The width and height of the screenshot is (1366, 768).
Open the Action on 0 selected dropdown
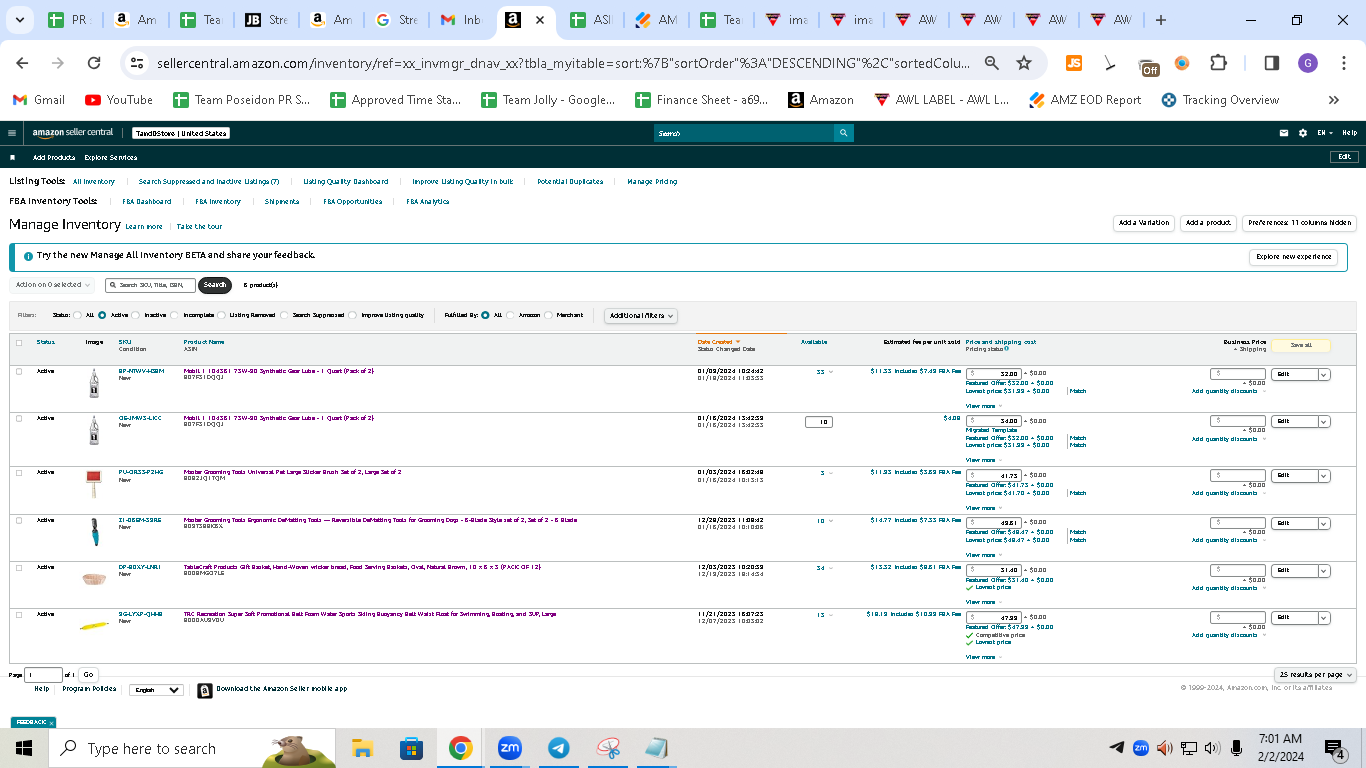click(x=53, y=285)
